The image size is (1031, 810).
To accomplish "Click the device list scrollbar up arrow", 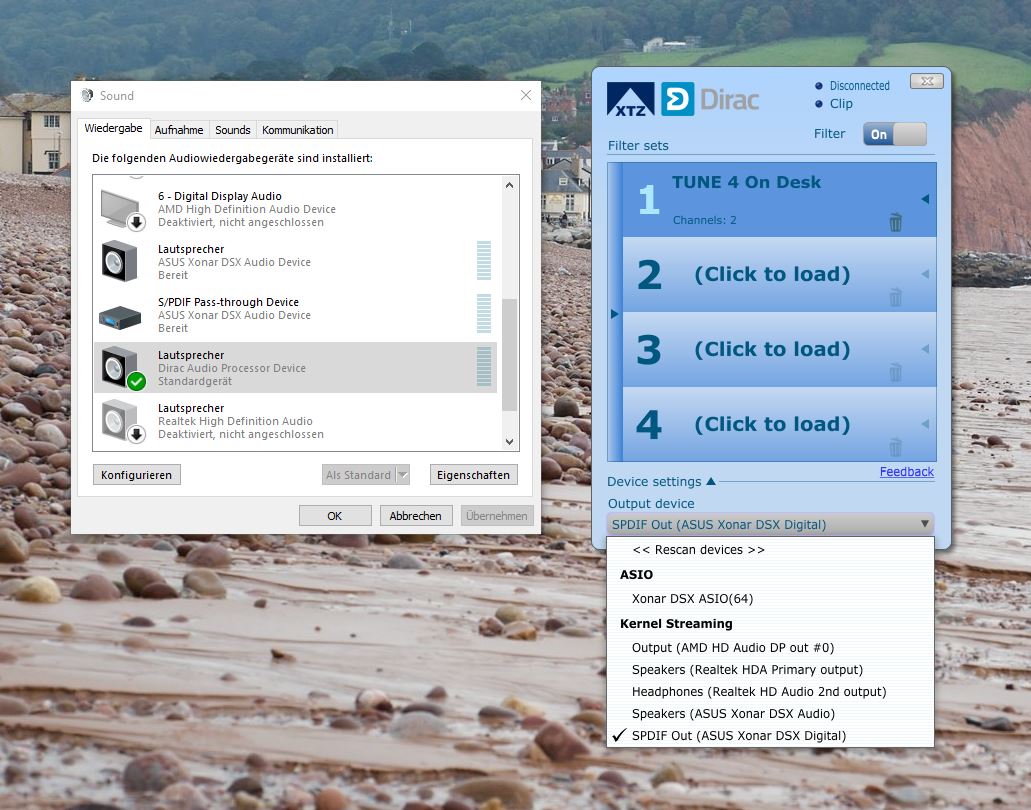I will click(509, 185).
